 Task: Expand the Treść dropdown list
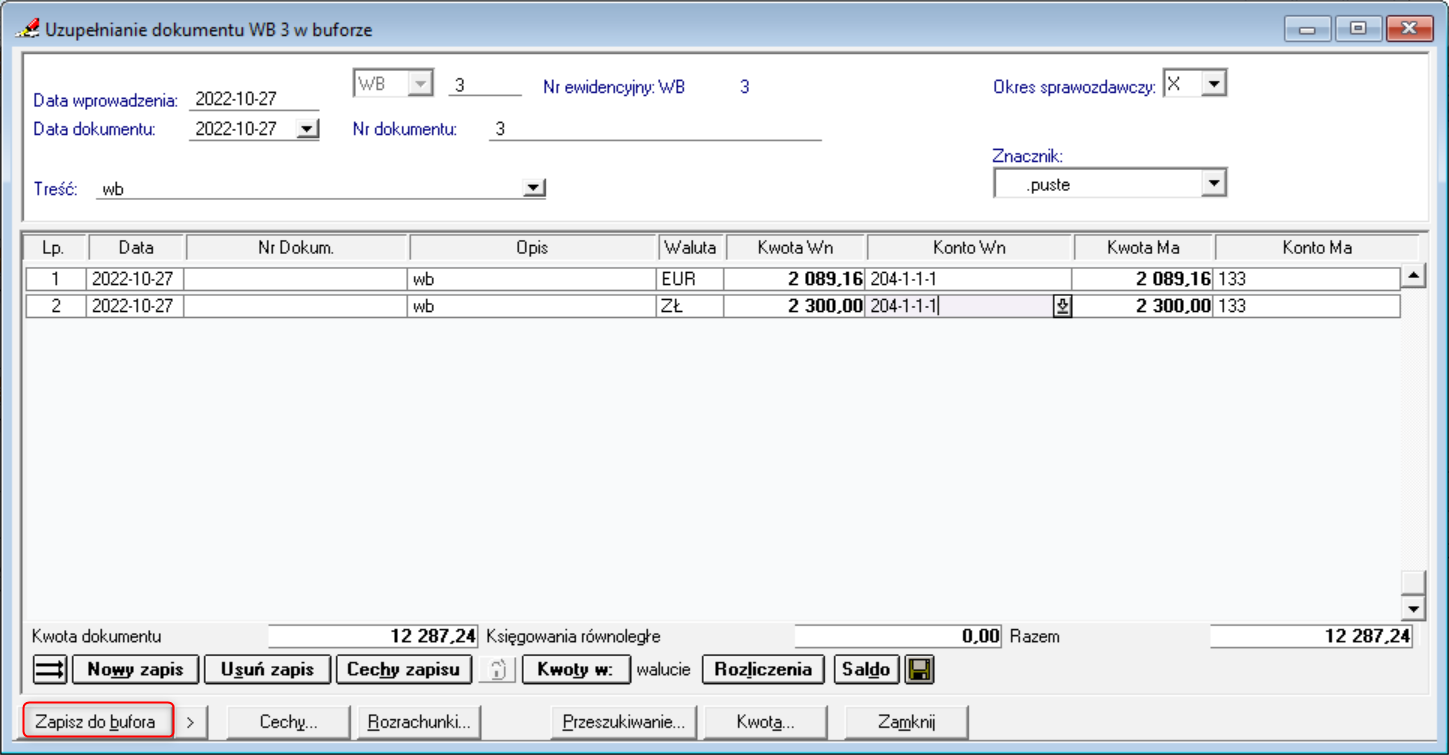[x=534, y=188]
